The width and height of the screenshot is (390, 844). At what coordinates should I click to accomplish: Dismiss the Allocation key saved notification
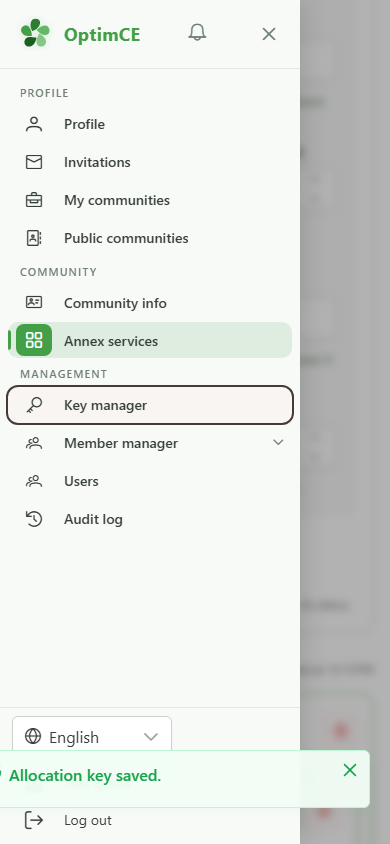350,770
